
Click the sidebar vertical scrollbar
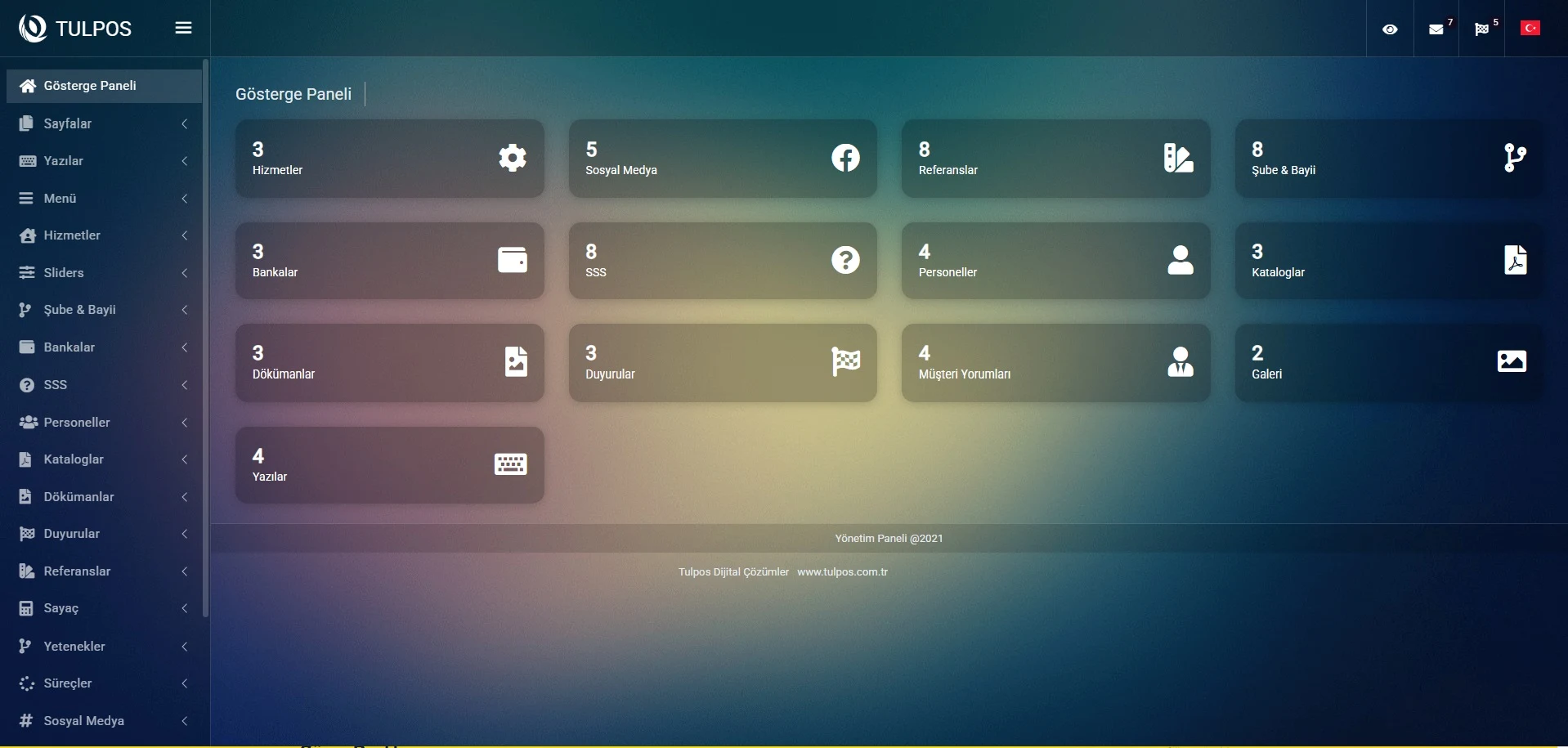205,338
